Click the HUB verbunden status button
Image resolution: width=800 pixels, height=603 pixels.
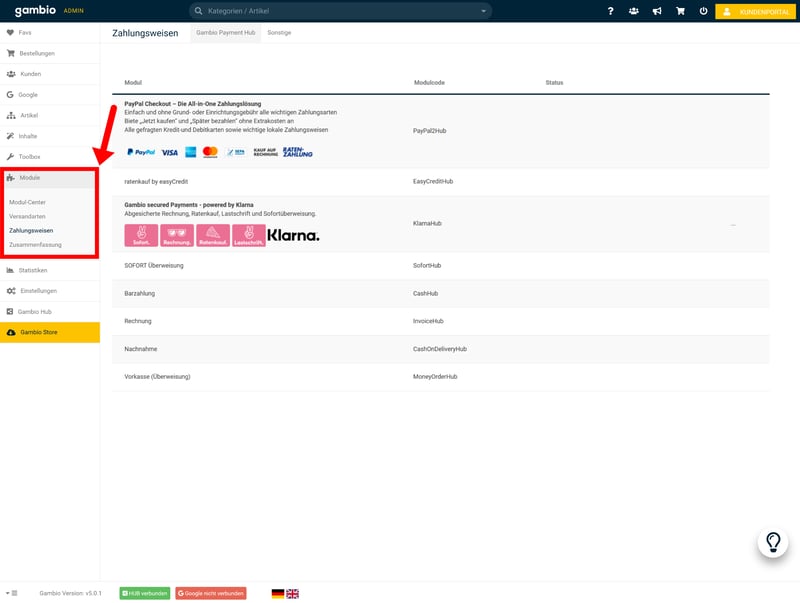(x=144, y=593)
